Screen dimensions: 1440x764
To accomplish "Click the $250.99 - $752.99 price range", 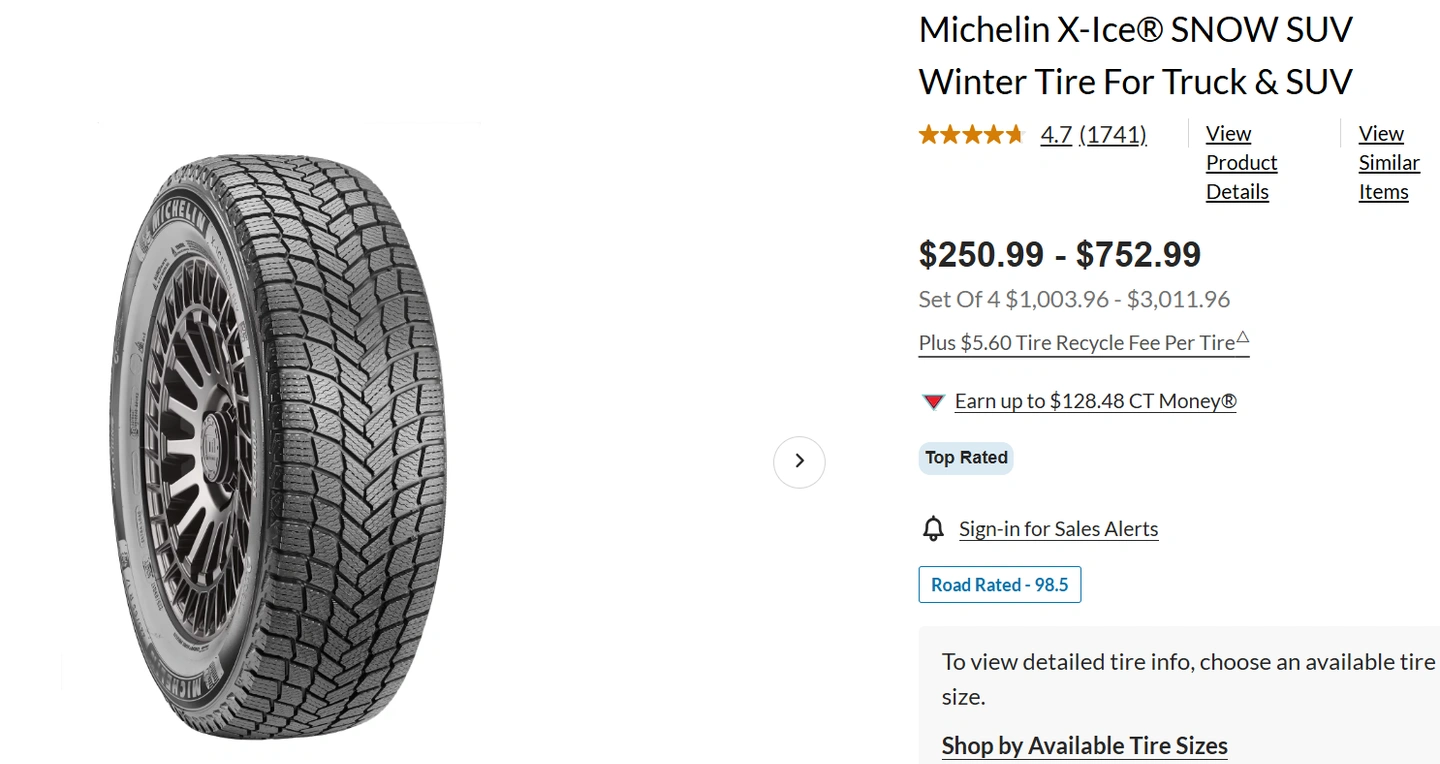I will 1059,255.
